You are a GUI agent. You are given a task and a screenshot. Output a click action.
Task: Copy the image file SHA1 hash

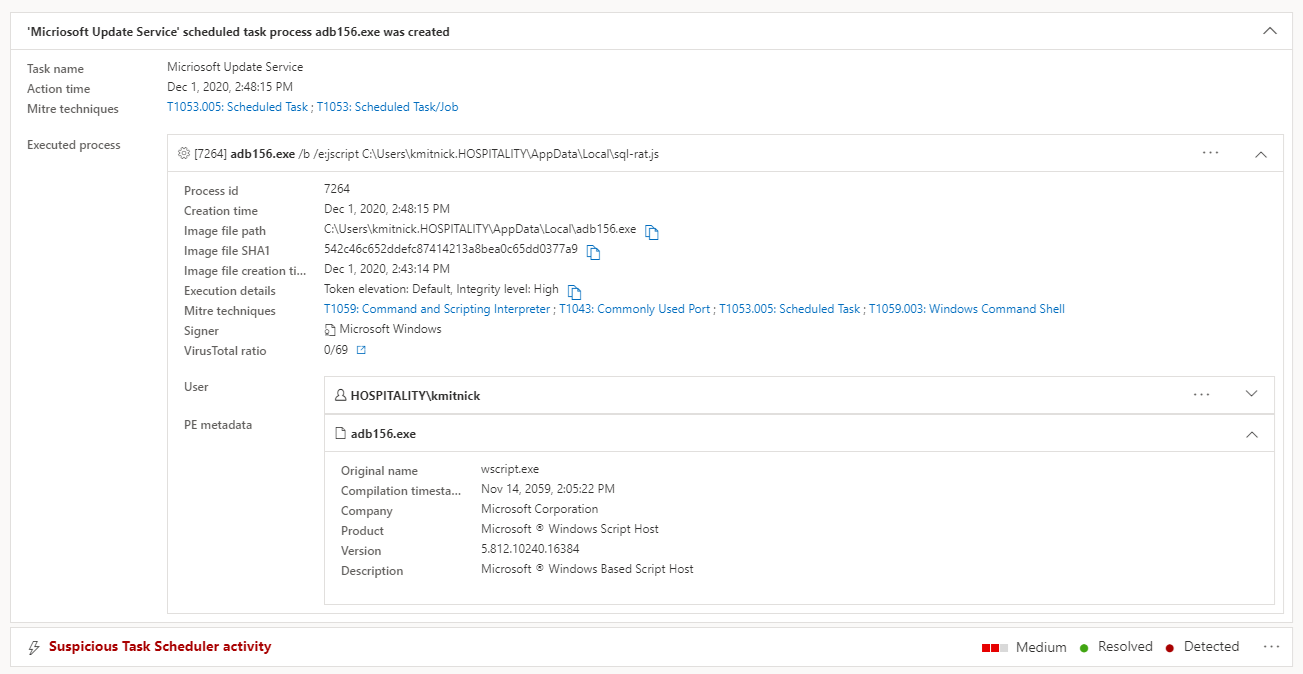593,252
